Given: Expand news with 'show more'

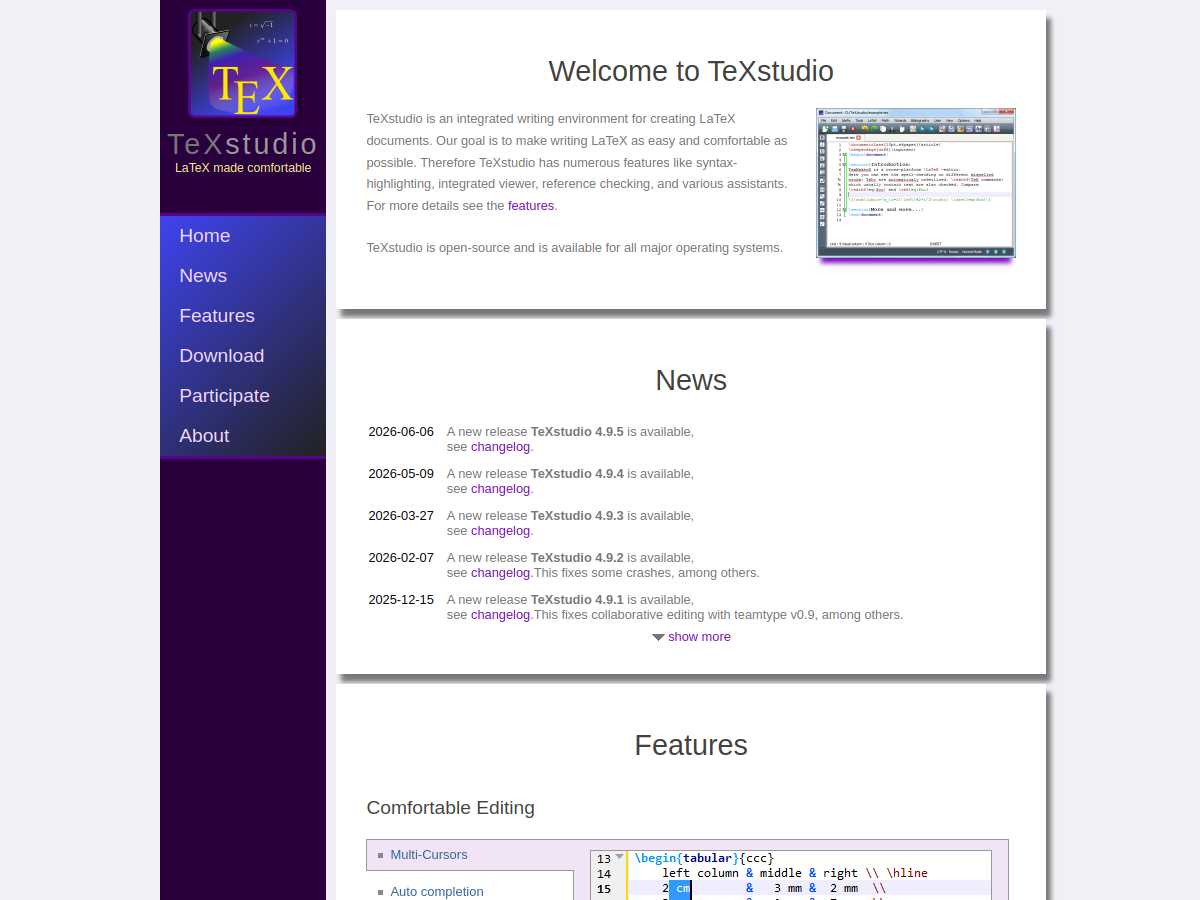Looking at the screenshot, I should pos(691,637).
